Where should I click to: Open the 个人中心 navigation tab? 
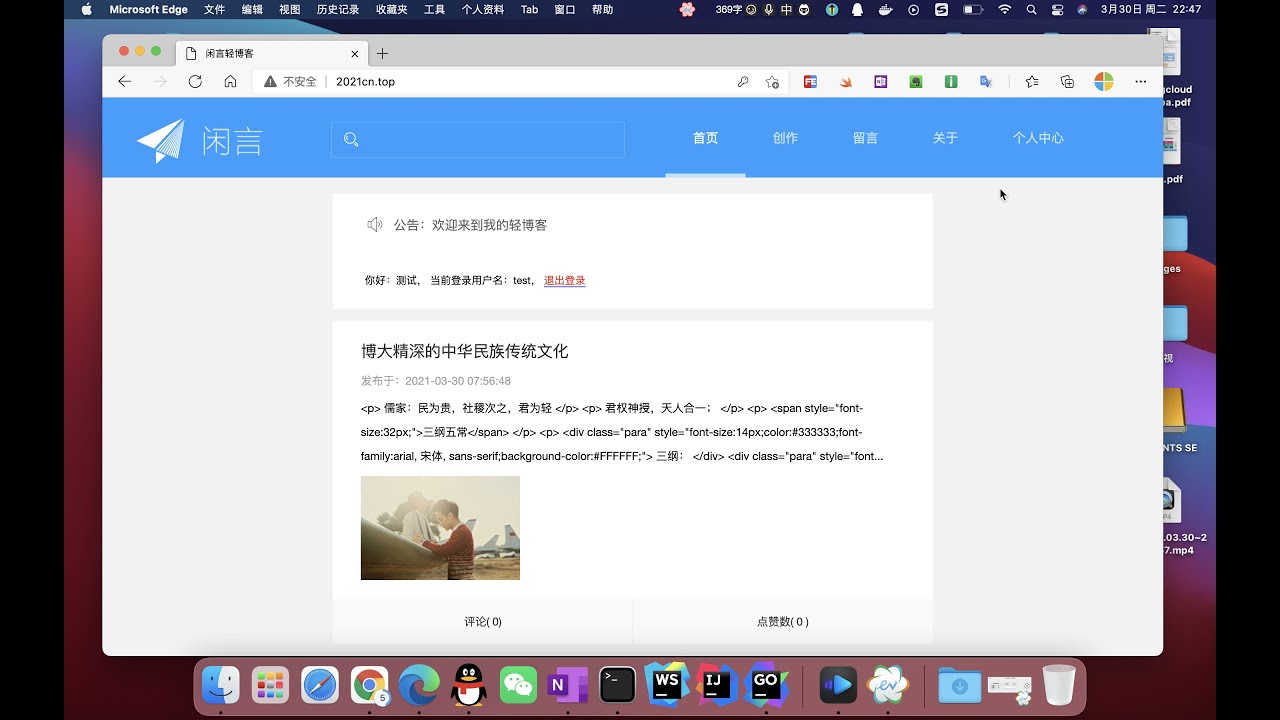pyautogui.click(x=1038, y=138)
